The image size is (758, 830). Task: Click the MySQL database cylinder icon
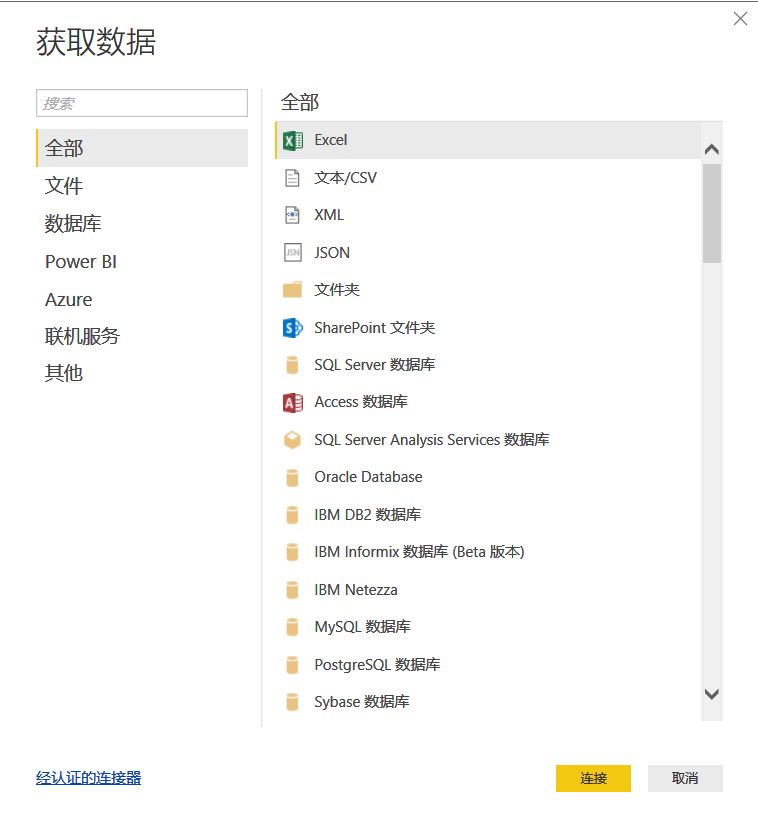[292, 627]
